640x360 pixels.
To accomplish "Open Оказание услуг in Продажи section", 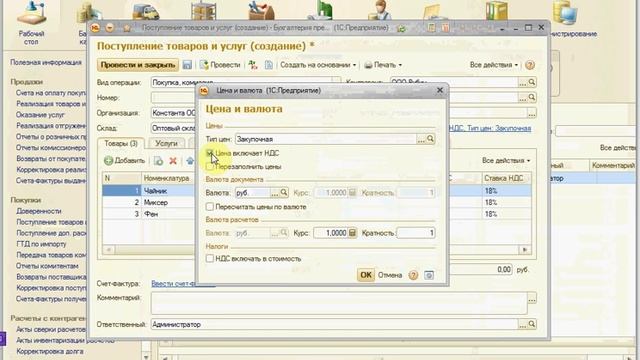I will tap(40, 115).
